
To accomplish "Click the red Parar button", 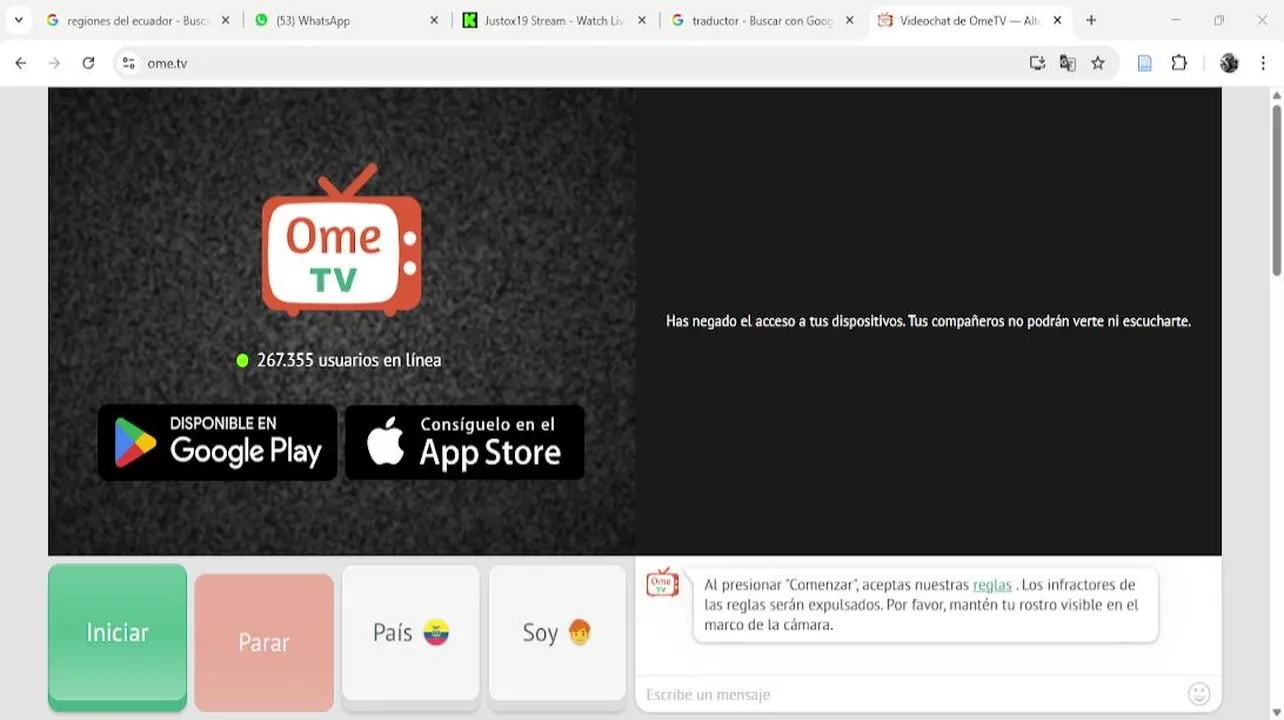I will [264, 642].
